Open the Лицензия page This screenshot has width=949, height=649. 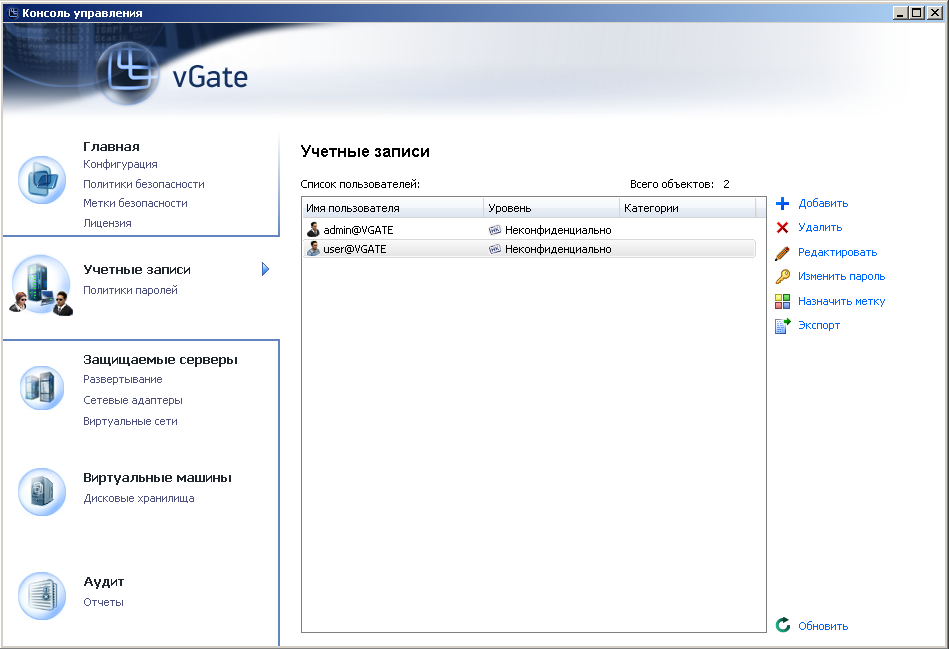[x=107, y=223]
